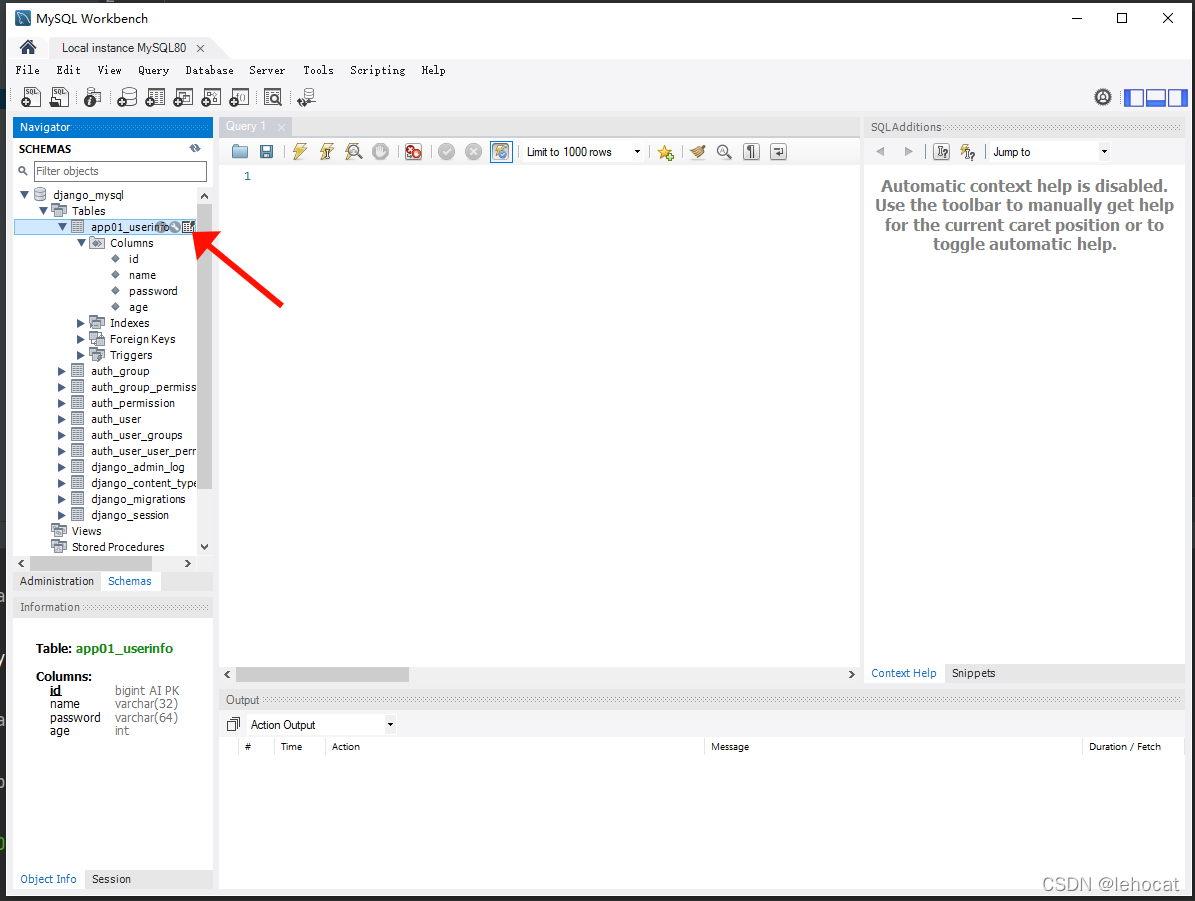The height and width of the screenshot is (901, 1195).
Task: Toggle invisible characters pilcrow button
Action: (751, 152)
